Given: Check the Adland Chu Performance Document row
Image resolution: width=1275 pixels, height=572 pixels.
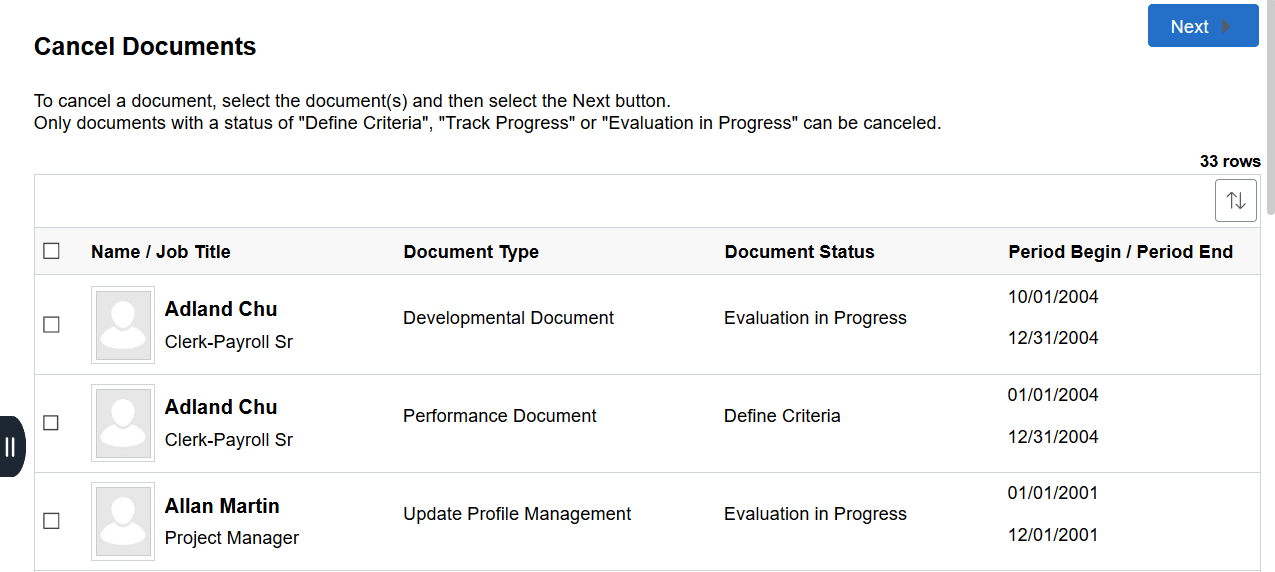Looking at the screenshot, I should (52, 423).
